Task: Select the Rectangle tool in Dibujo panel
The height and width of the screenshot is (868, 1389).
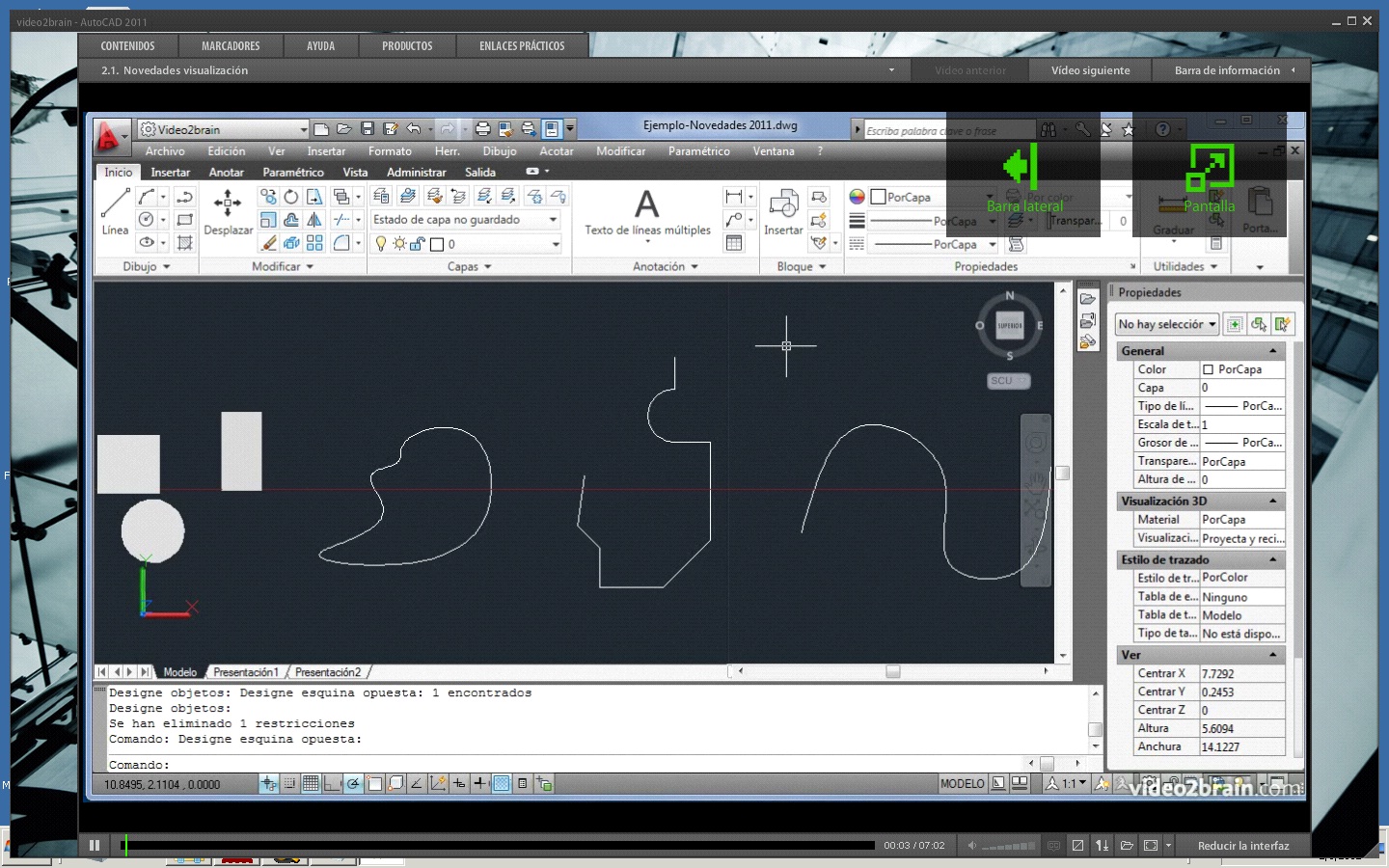Action: pyautogui.click(x=185, y=220)
